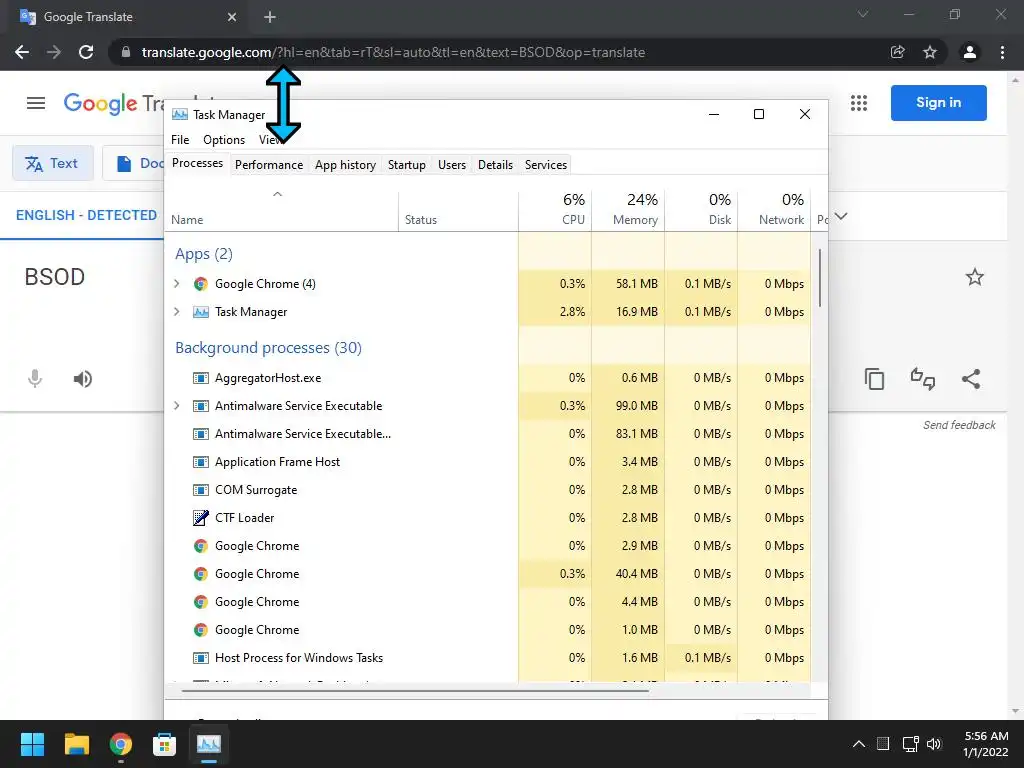1024x768 pixels.
Task: Select the Google Chrome process using 40.4 MB
Action: [487, 574]
